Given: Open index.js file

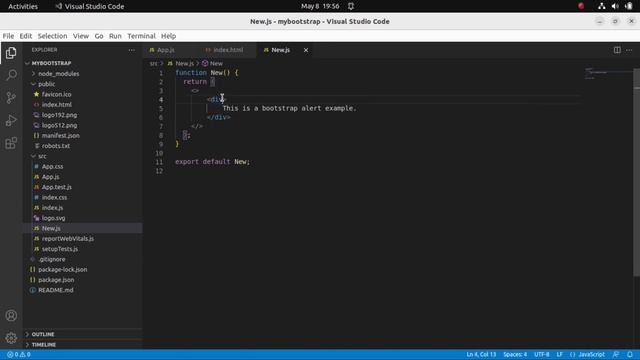Looking at the screenshot, I should [52, 208].
